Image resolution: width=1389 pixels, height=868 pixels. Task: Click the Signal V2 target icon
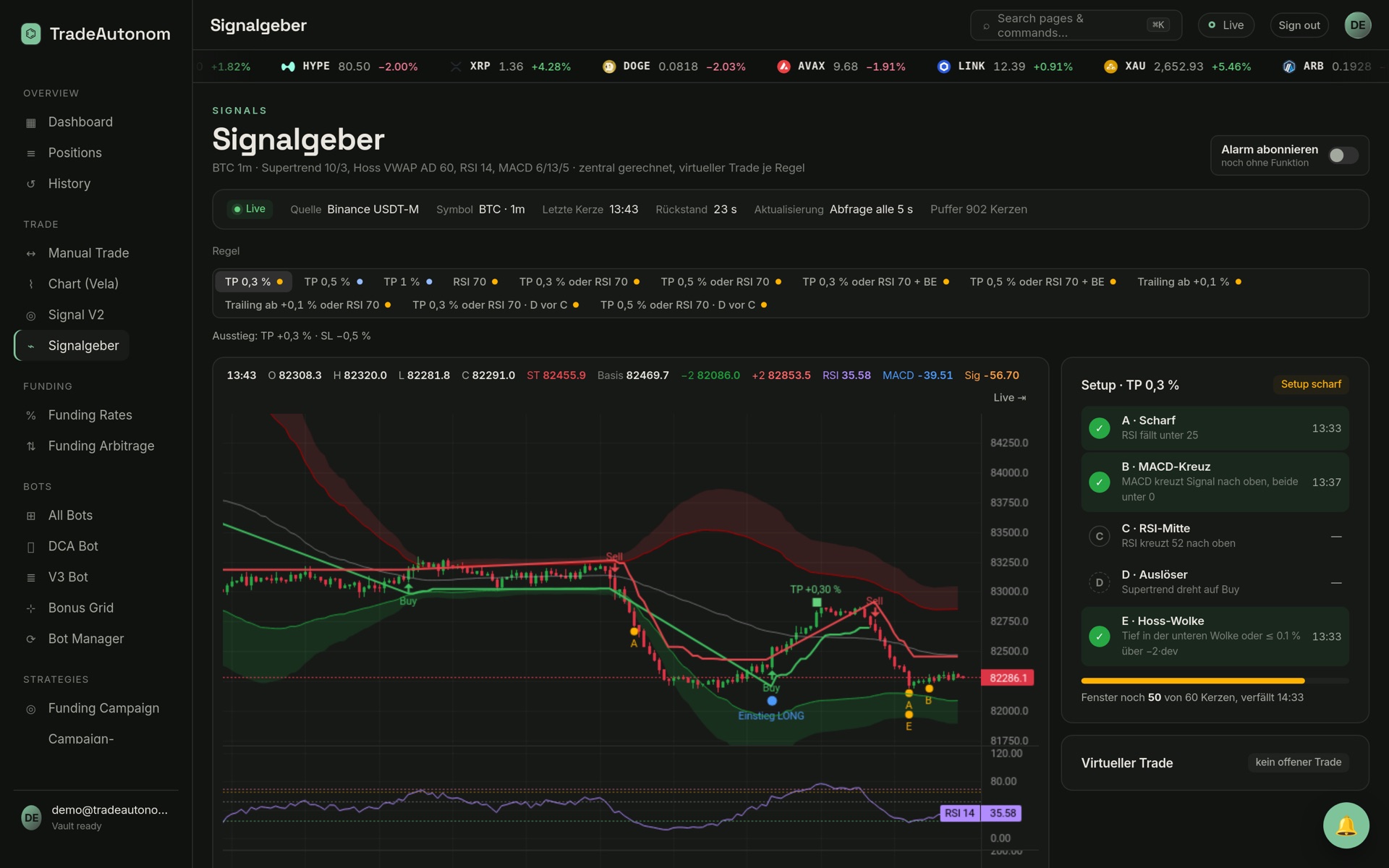[x=30, y=315]
